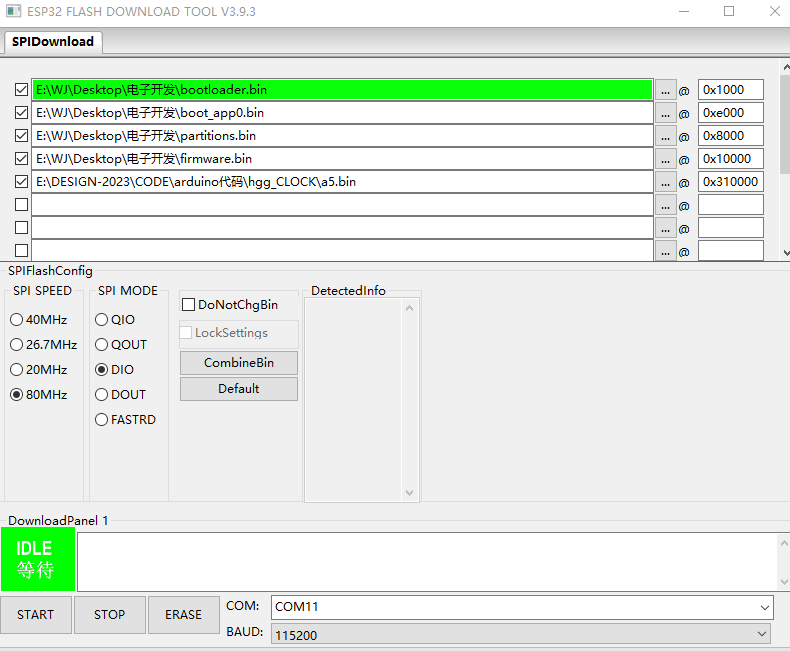Image resolution: width=790 pixels, height=651 pixels.
Task: Open the COM port dropdown
Action: click(765, 607)
